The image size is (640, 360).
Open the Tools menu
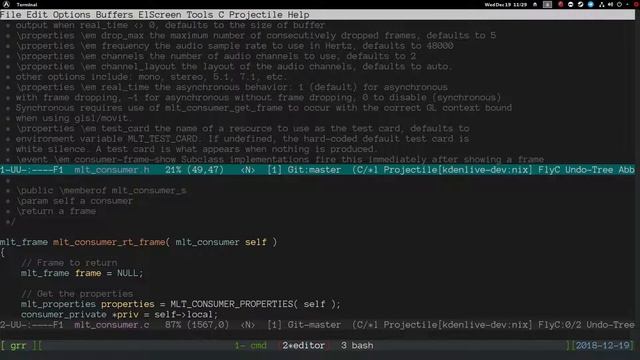tap(200, 15)
